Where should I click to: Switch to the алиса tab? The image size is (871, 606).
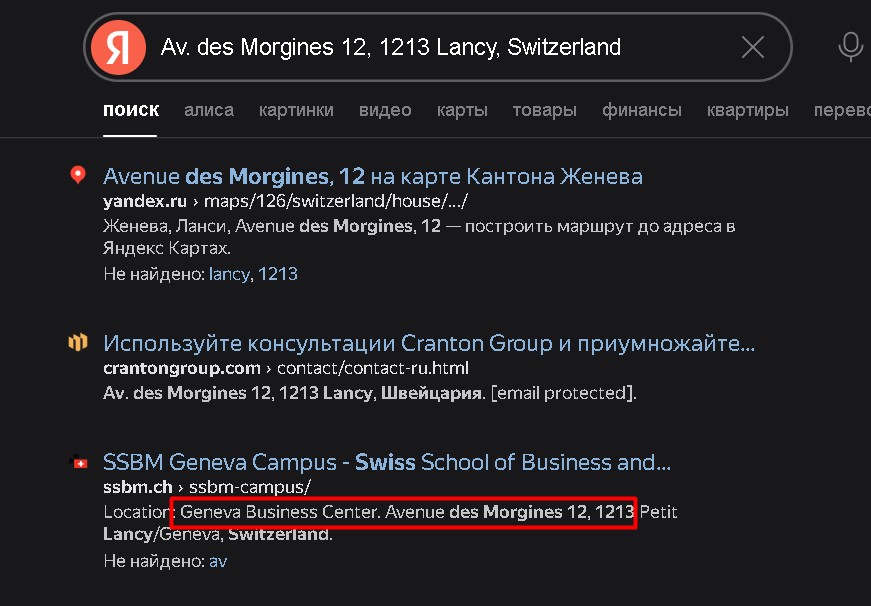coord(209,110)
